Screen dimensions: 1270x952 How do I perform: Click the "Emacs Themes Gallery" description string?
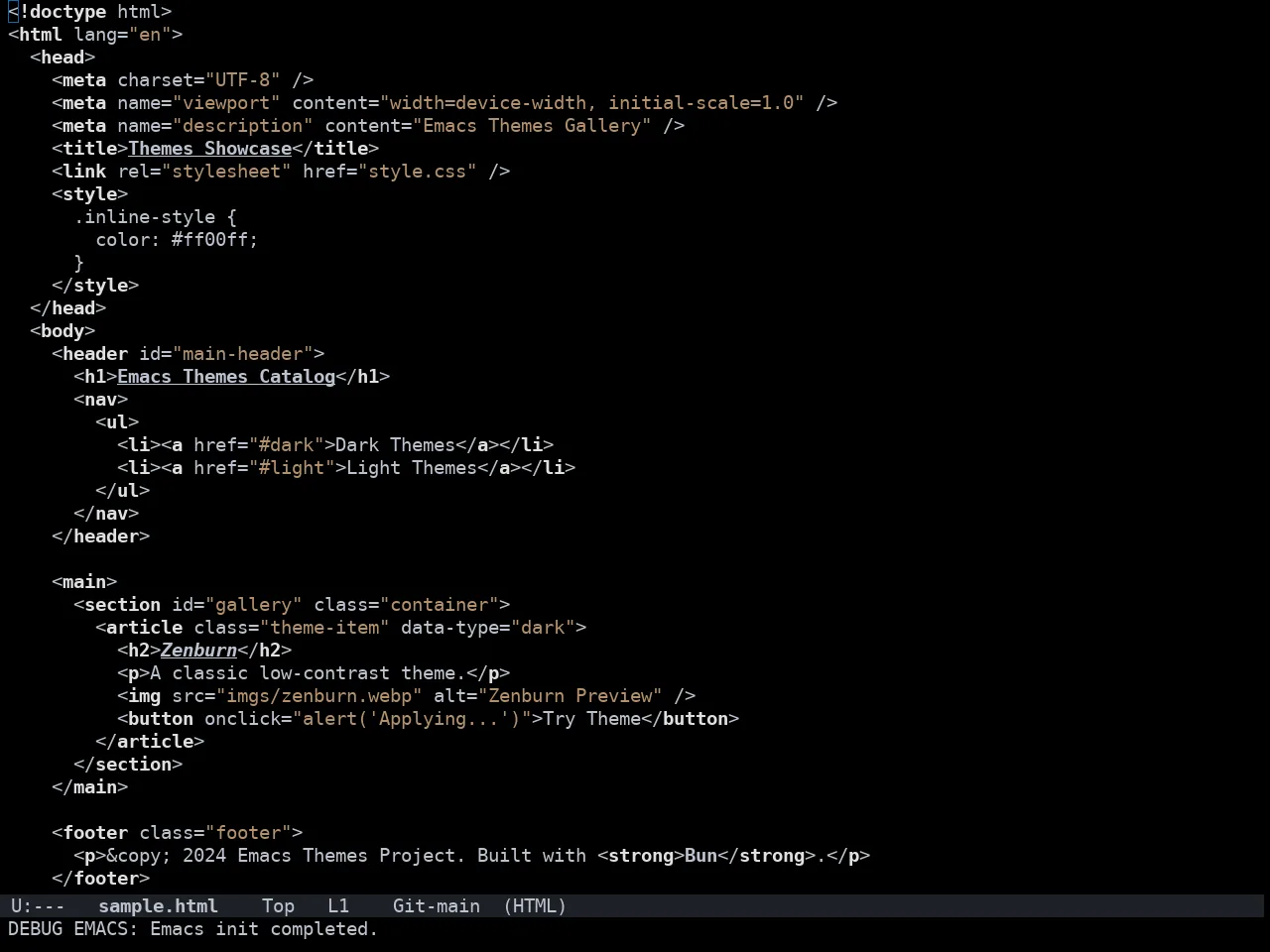coord(532,126)
